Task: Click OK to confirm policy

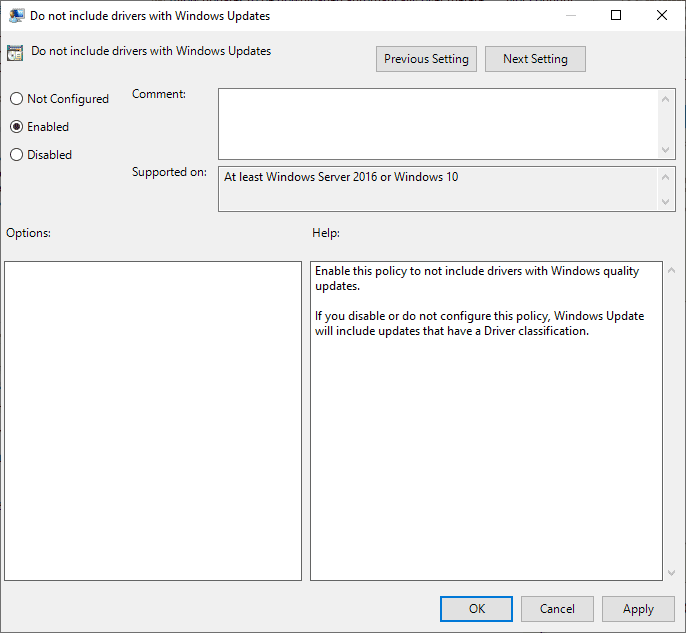Action: coord(477,608)
